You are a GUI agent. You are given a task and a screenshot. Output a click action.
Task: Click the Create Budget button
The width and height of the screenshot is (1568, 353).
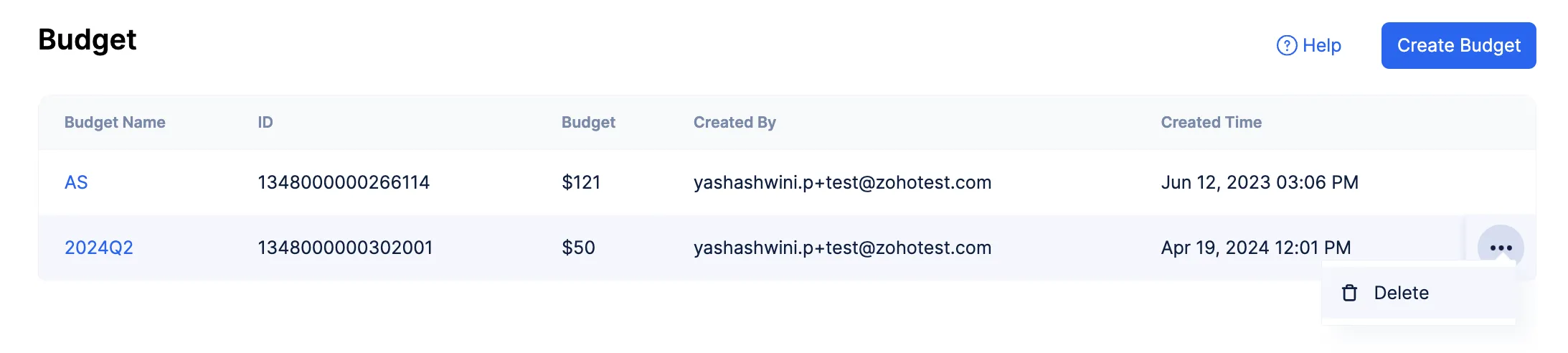pyautogui.click(x=1458, y=45)
